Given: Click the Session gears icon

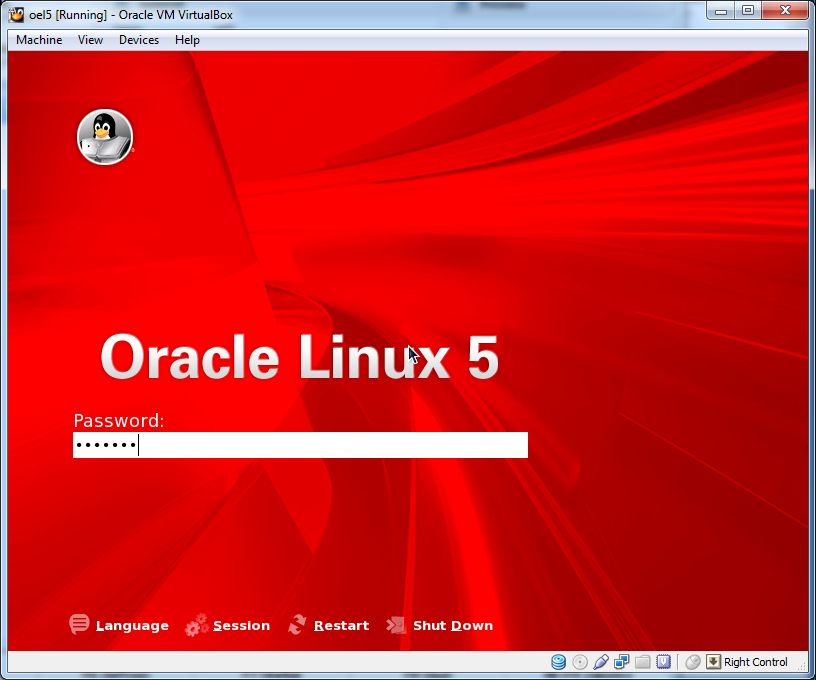Looking at the screenshot, I should (196, 625).
